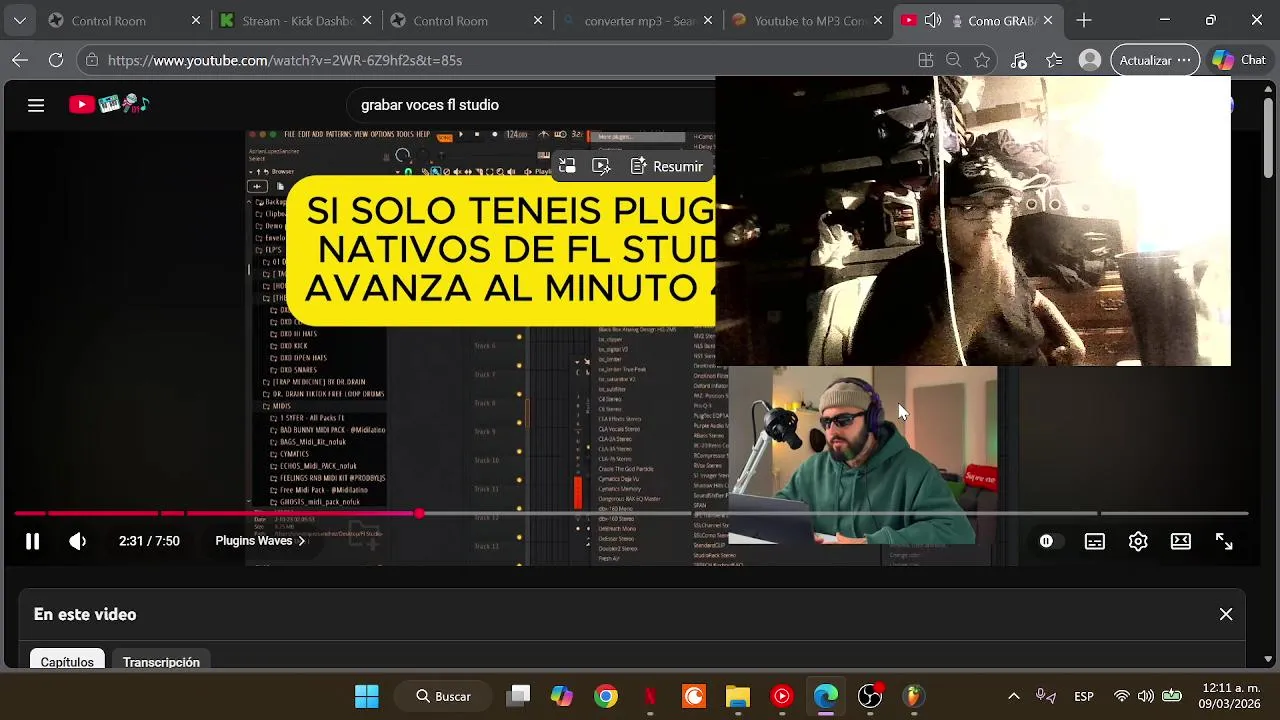Open the Windows Start menu

[367, 696]
